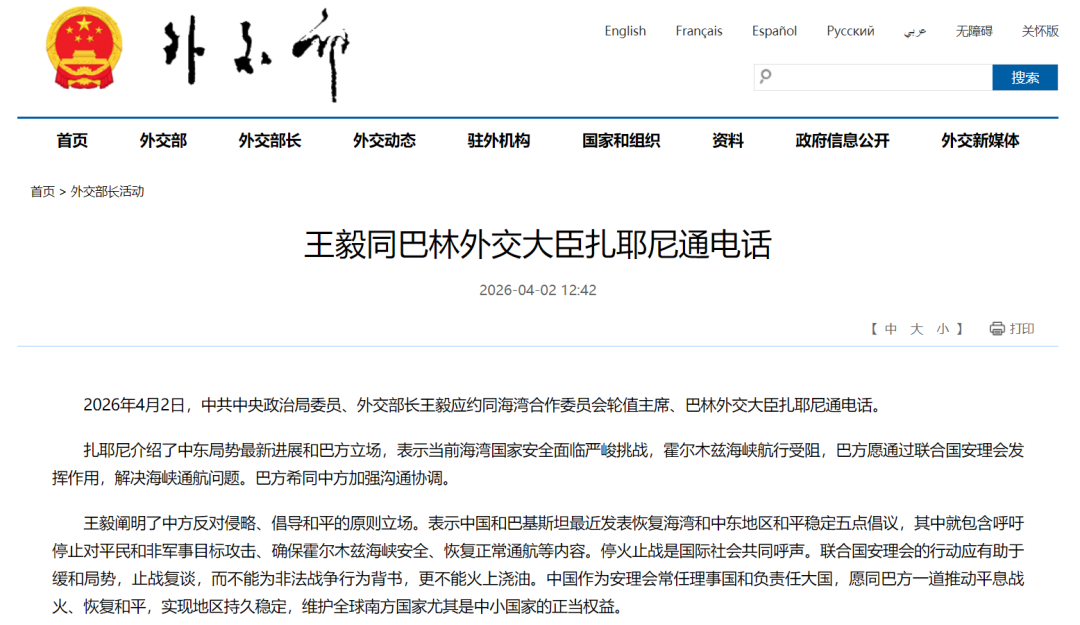Open the 无障碍 accessibility mode
Image resolution: width=1080 pixels, height=625 pixels.
click(973, 31)
